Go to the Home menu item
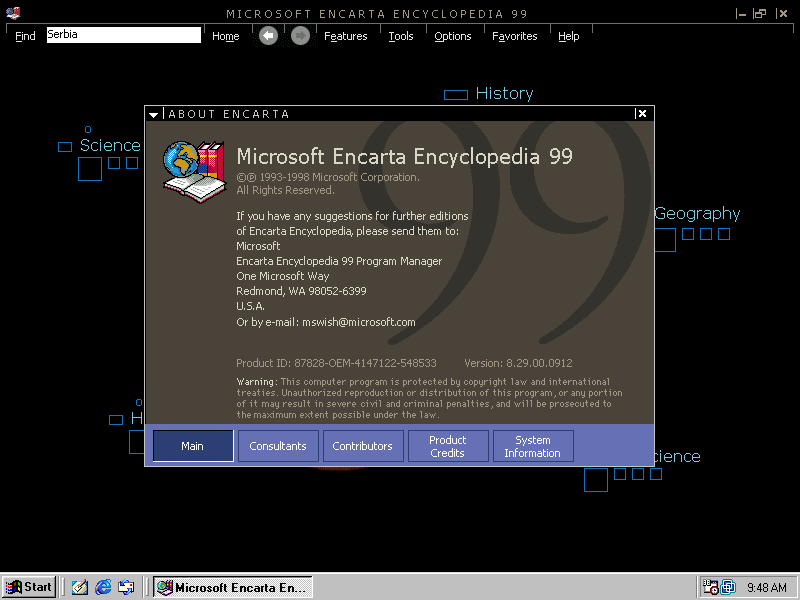The image size is (800, 600). click(226, 36)
